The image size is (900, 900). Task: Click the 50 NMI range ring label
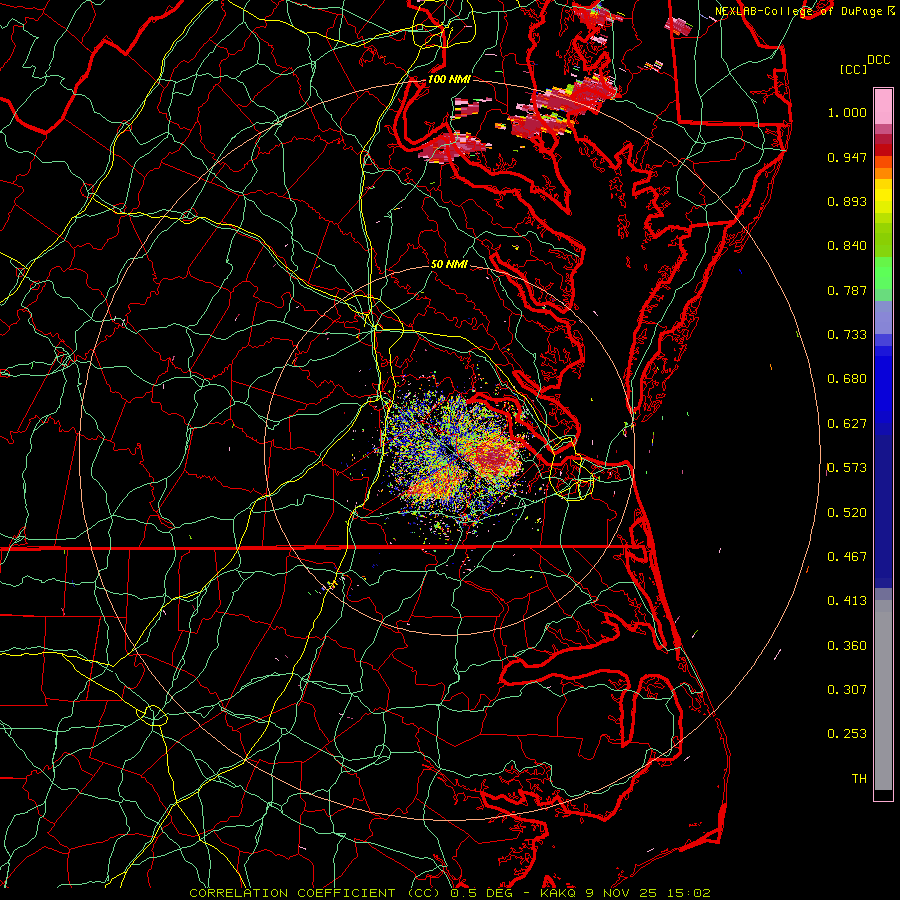click(x=449, y=264)
